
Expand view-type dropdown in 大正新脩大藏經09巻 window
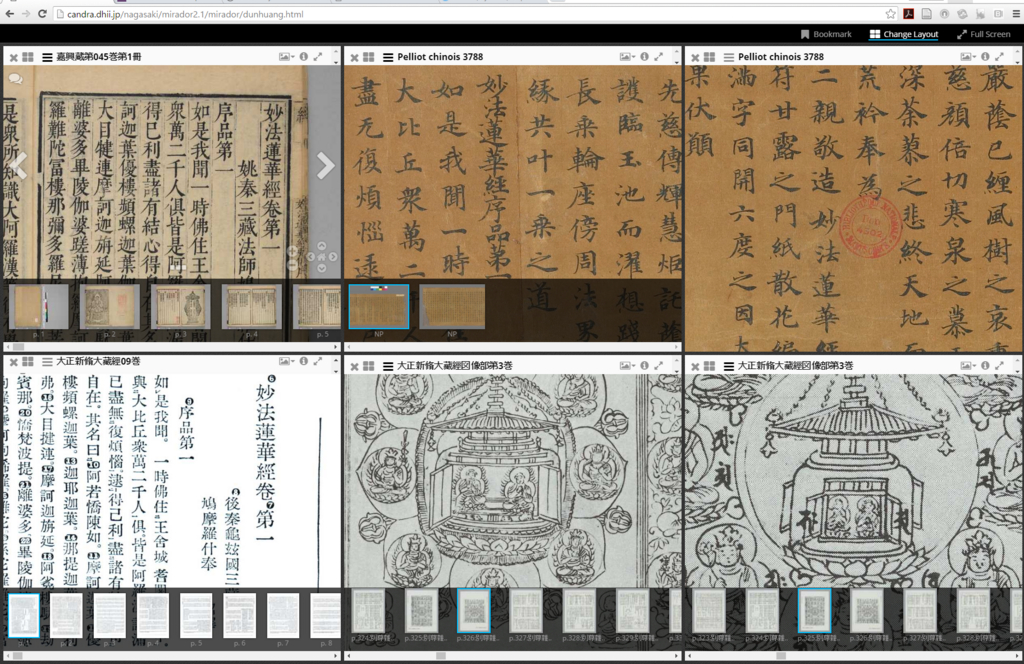(287, 361)
